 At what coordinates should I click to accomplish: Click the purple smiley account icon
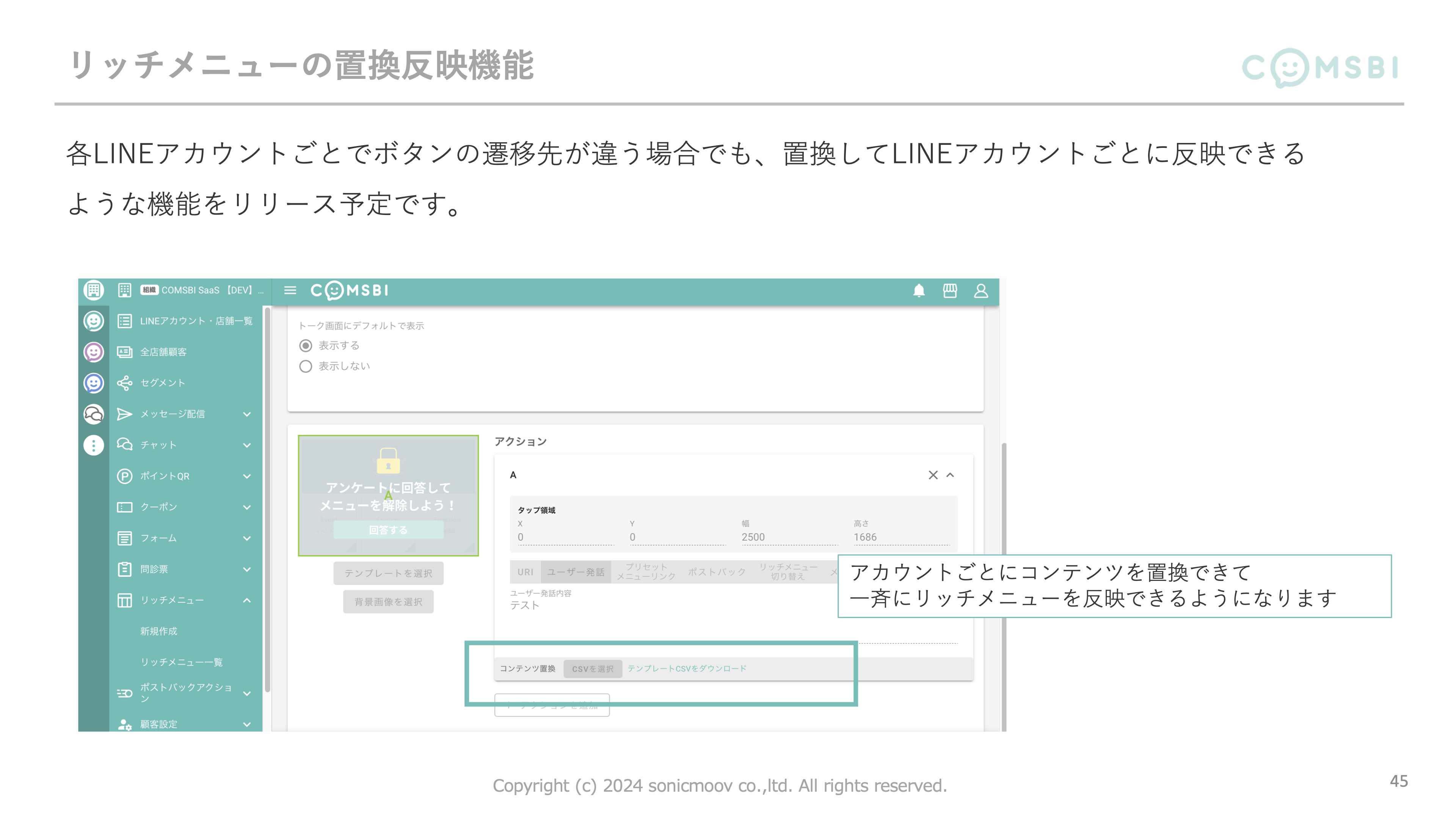(x=94, y=352)
